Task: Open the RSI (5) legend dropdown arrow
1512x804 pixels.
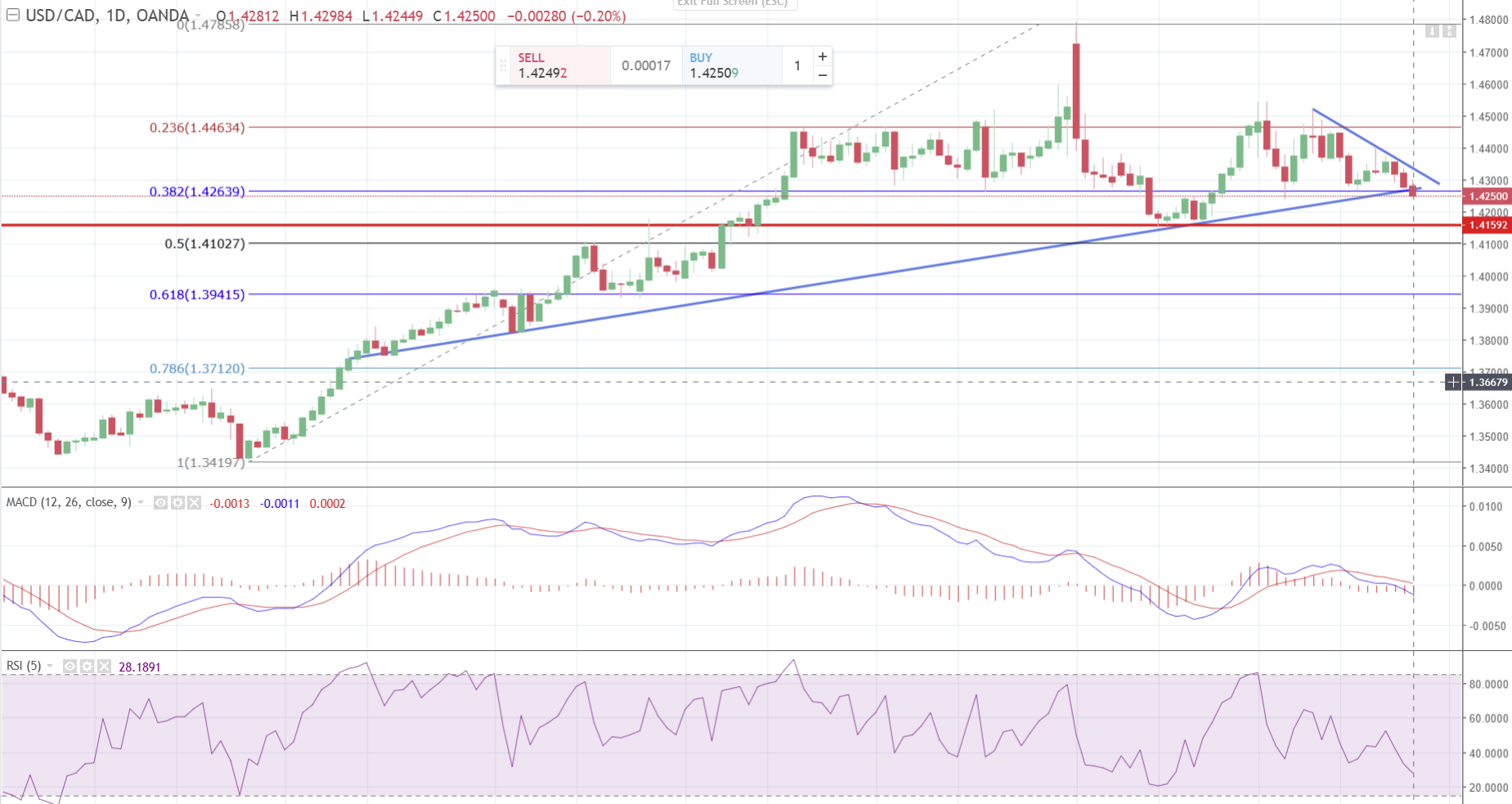Action: pos(51,667)
